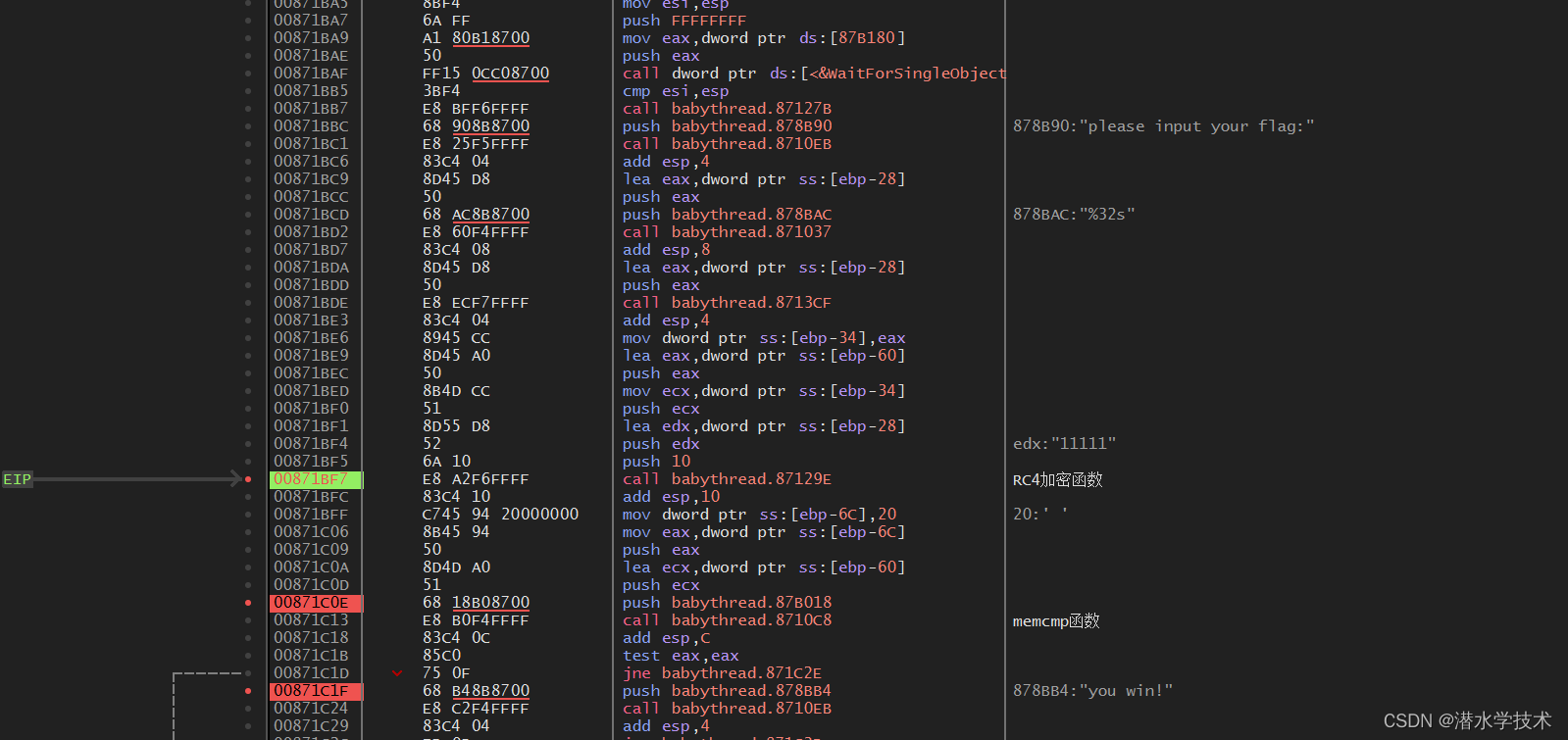1568x740 pixels.
Task: Click the red jump arrow beside opcode 75 0F
Action: coord(397,673)
